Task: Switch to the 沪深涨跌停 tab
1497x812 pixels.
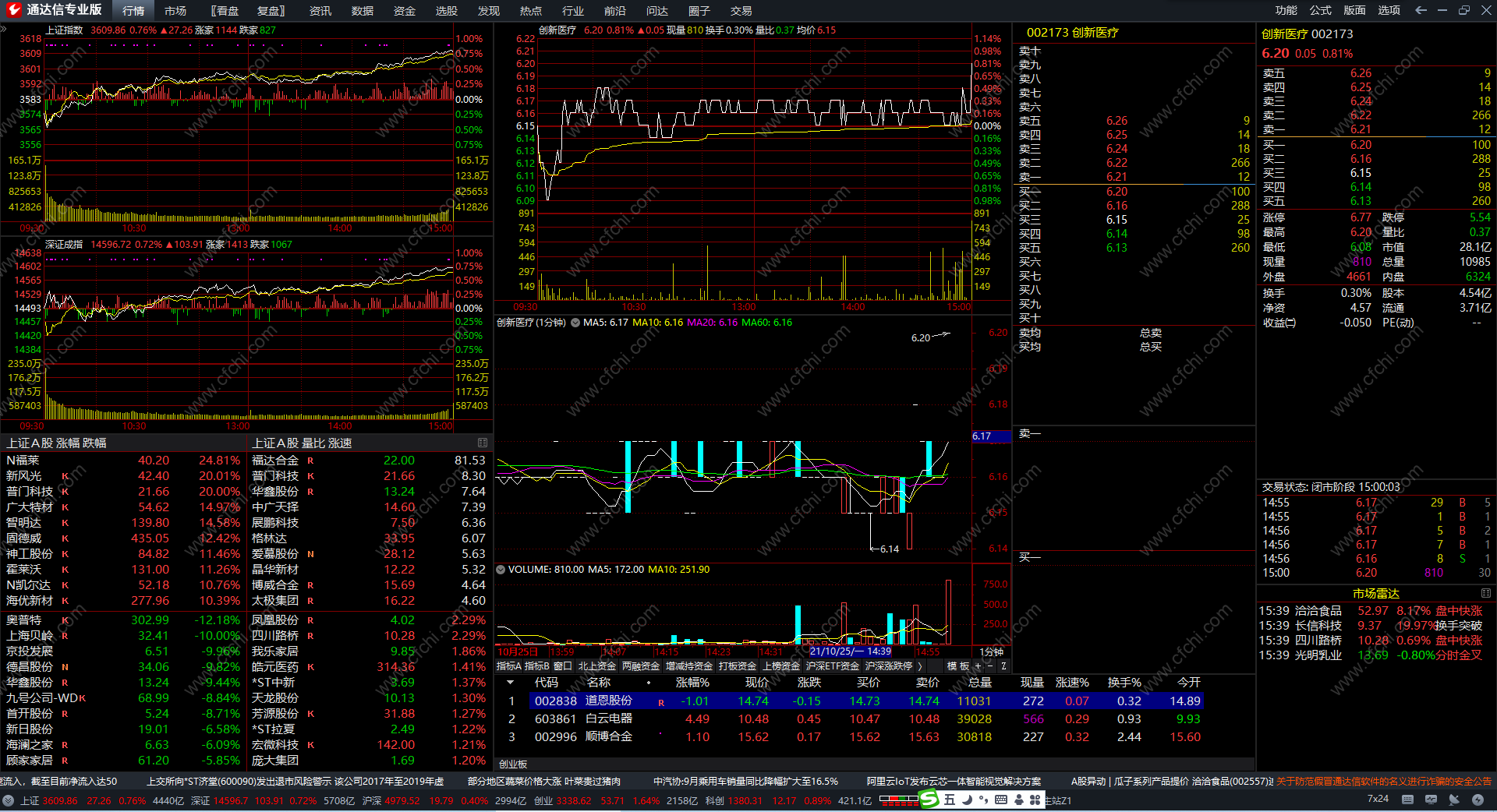Action: click(889, 666)
